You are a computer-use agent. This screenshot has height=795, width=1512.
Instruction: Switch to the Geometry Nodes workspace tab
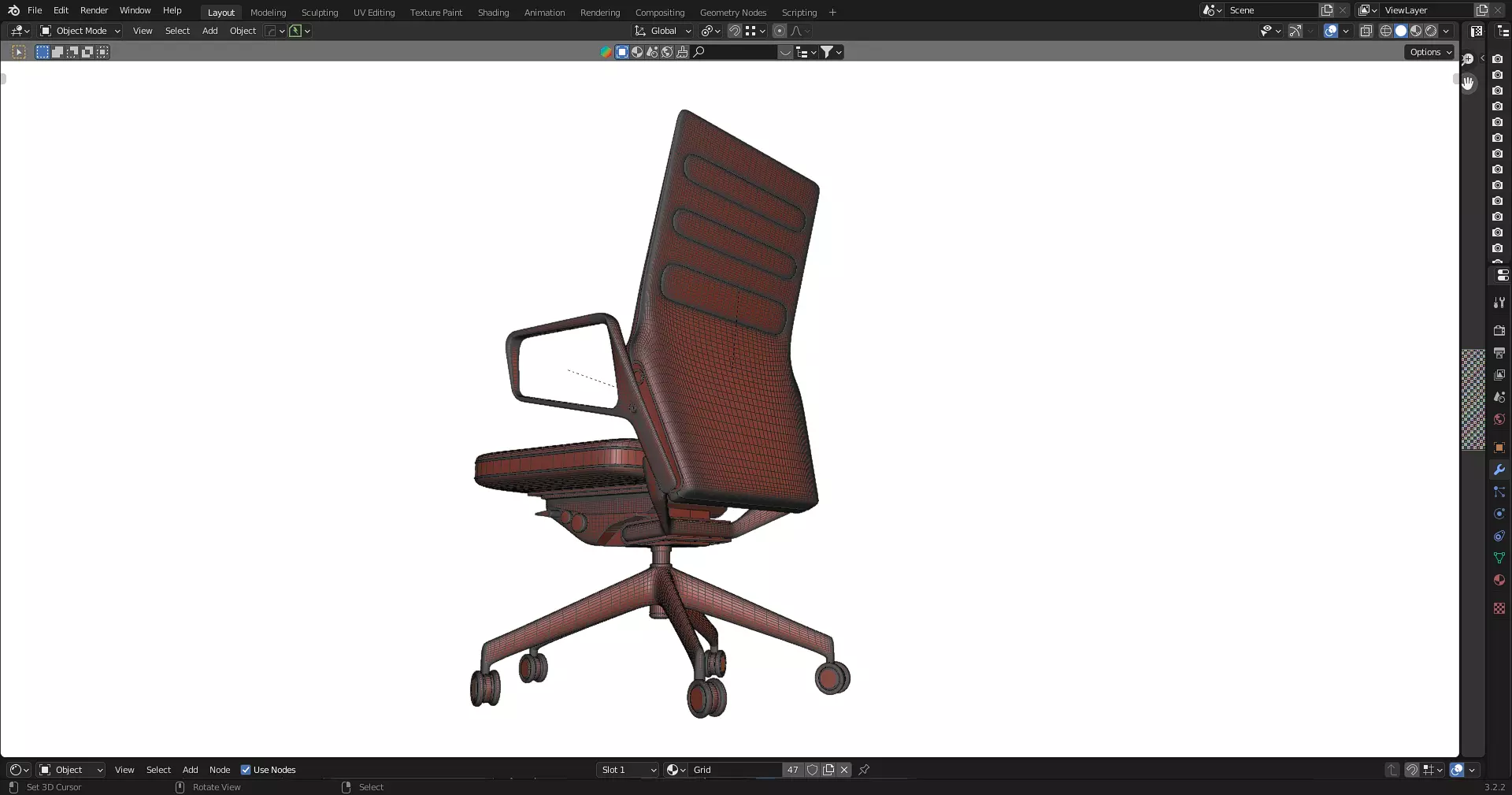(733, 13)
